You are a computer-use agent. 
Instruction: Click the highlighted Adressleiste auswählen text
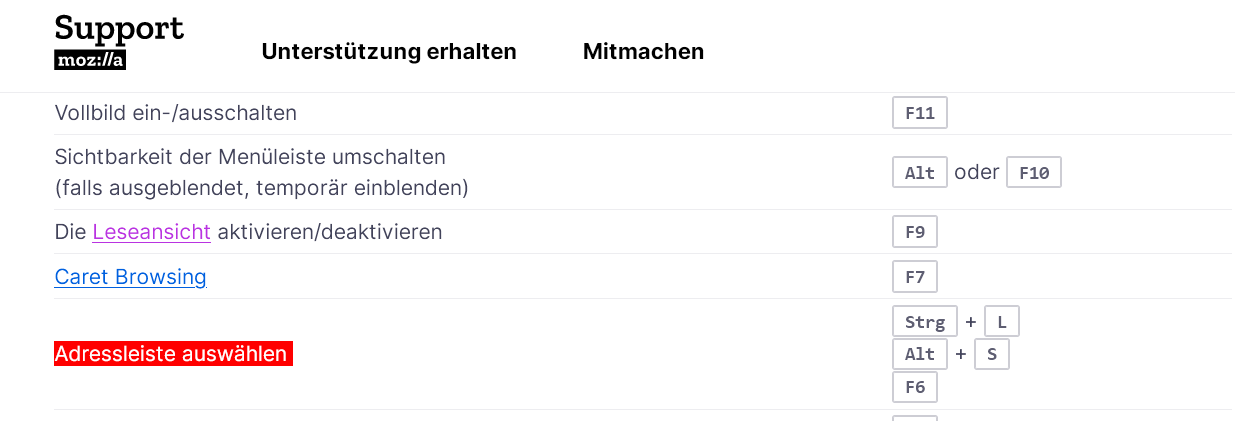click(172, 354)
